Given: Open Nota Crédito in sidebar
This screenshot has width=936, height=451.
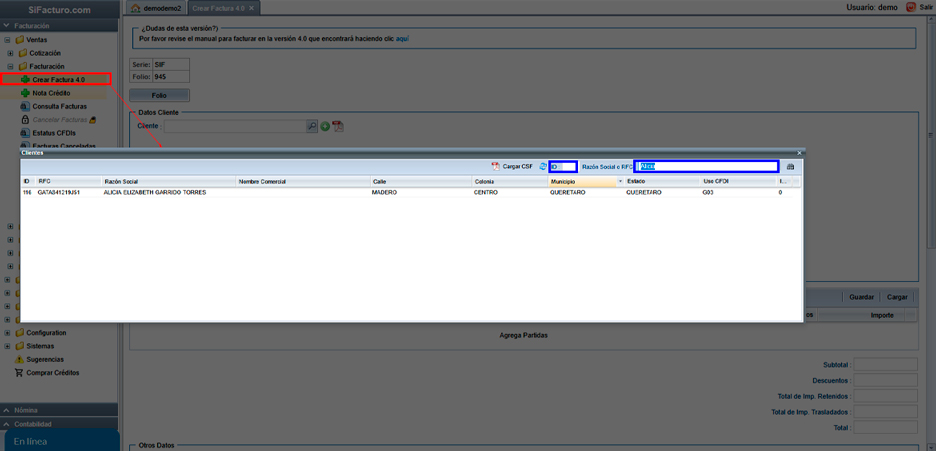Looking at the screenshot, I should pyautogui.click(x=51, y=93).
